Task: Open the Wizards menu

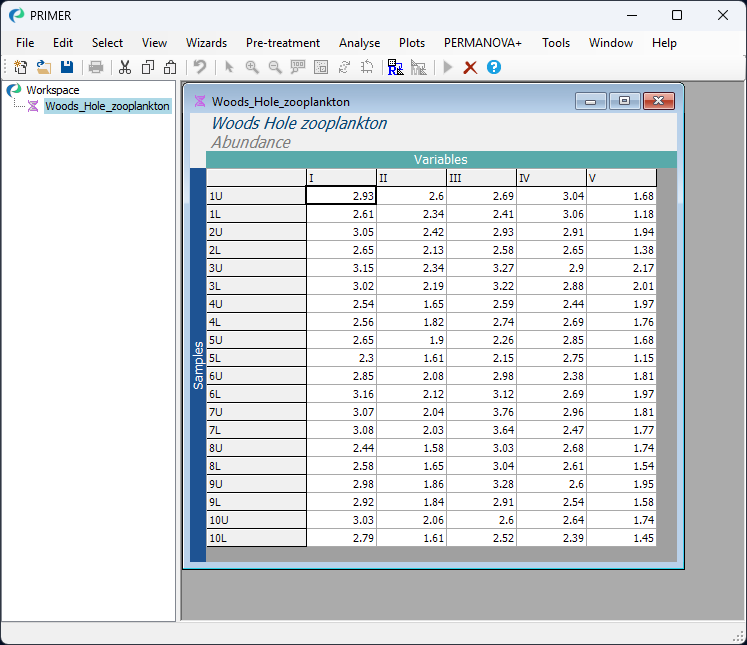Action: tap(206, 43)
